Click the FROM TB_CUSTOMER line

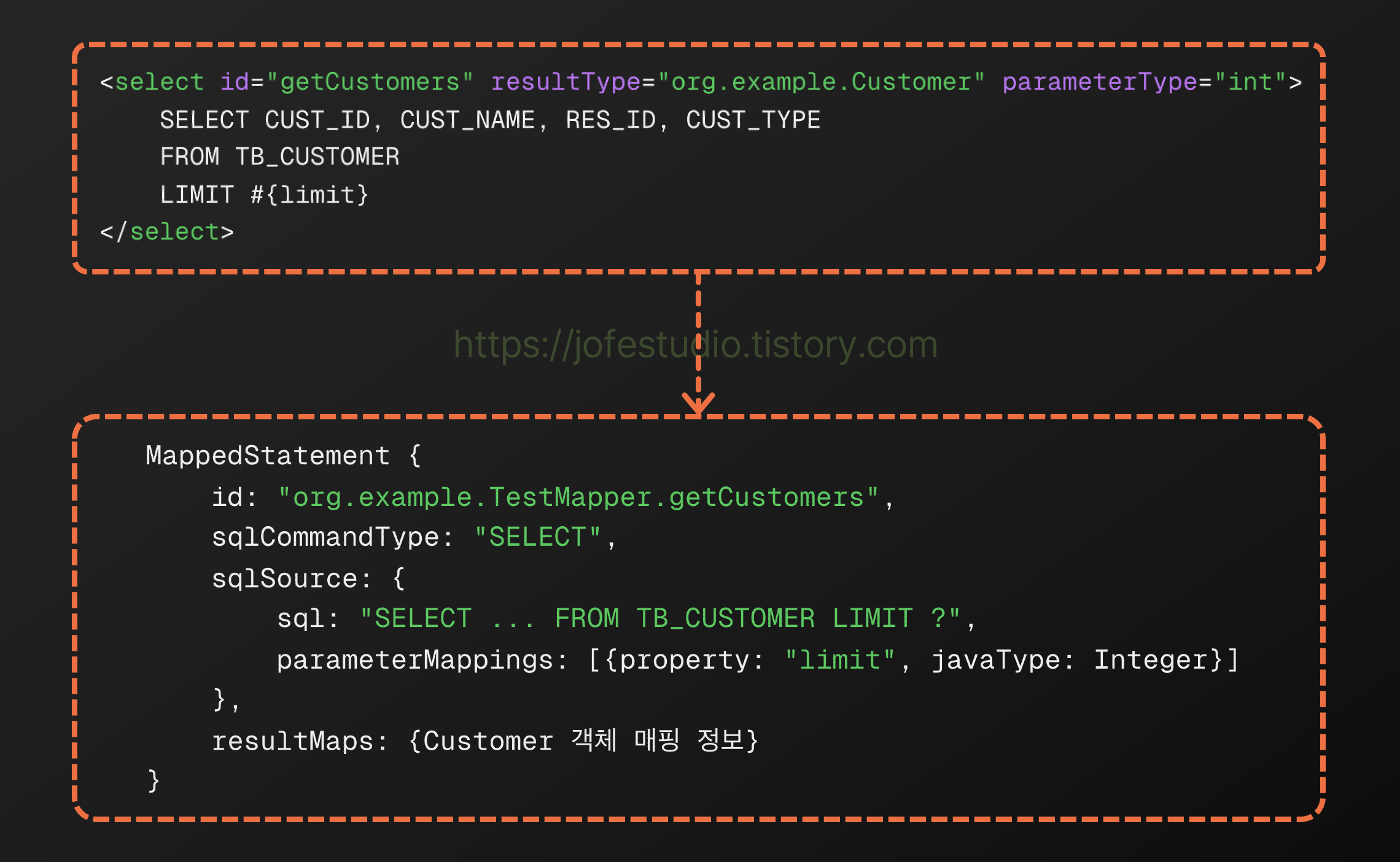pos(279,157)
